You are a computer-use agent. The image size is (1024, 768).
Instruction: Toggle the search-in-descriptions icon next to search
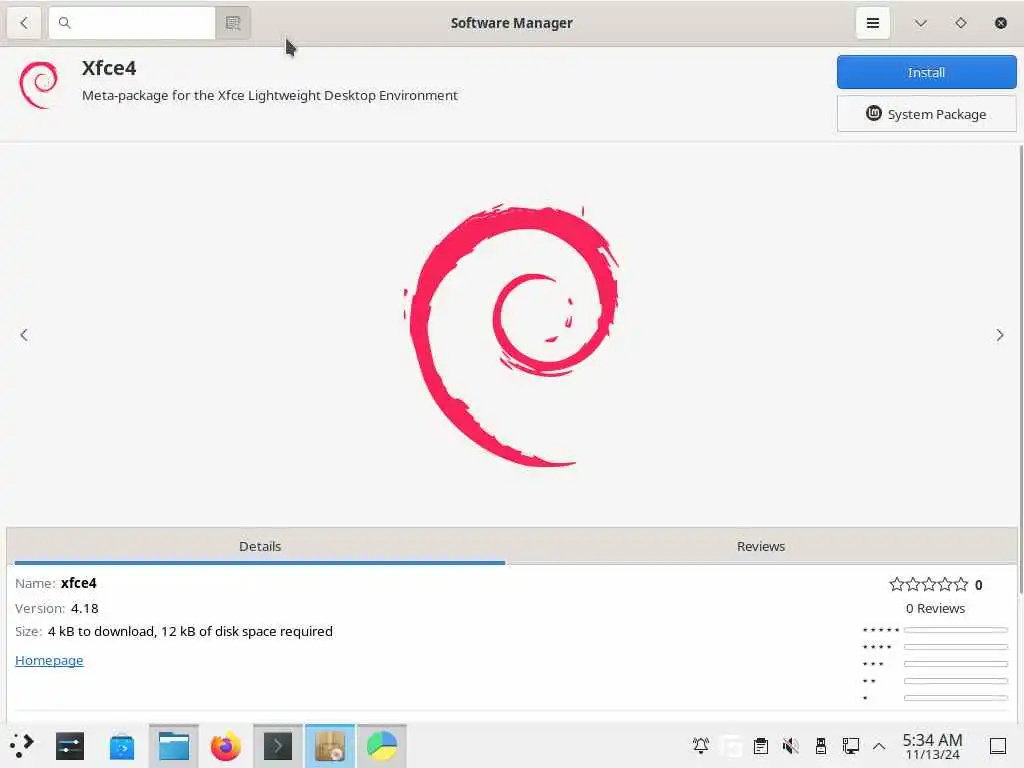232,23
